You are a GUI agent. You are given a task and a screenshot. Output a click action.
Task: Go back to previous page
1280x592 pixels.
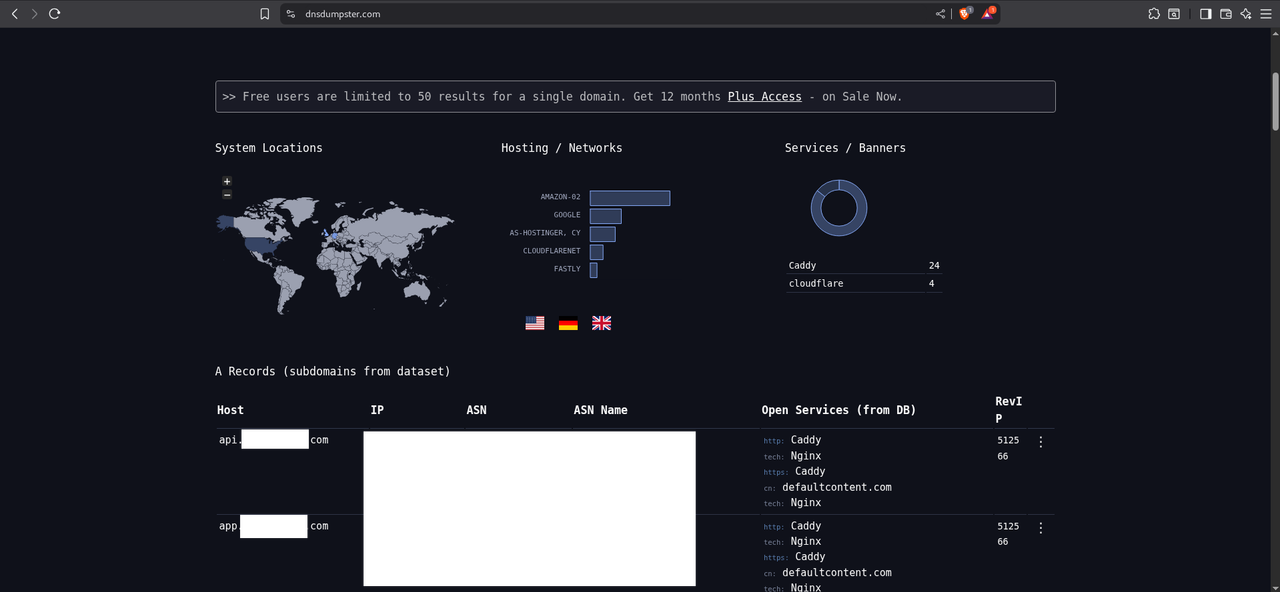tap(14, 14)
